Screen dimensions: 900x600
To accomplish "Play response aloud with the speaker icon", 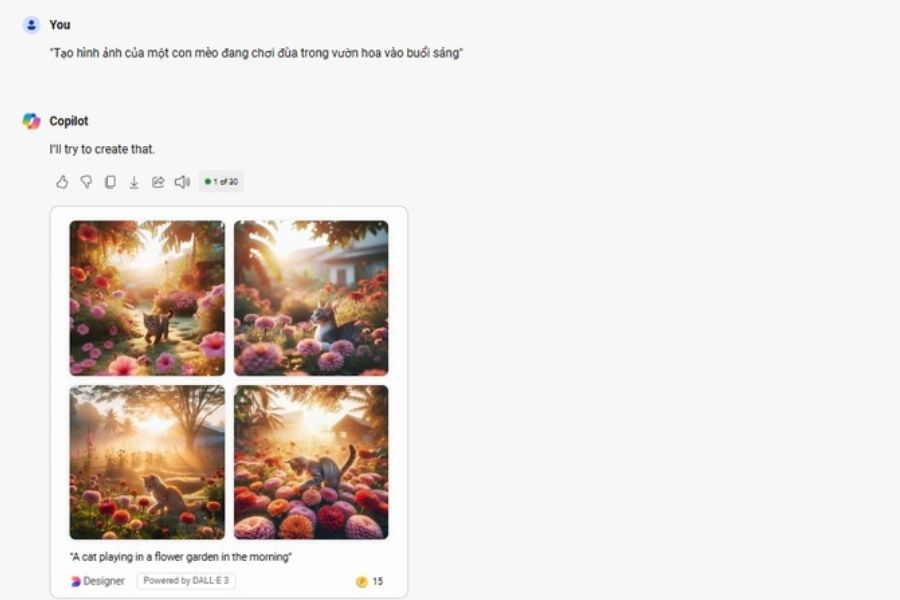I will click(182, 182).
